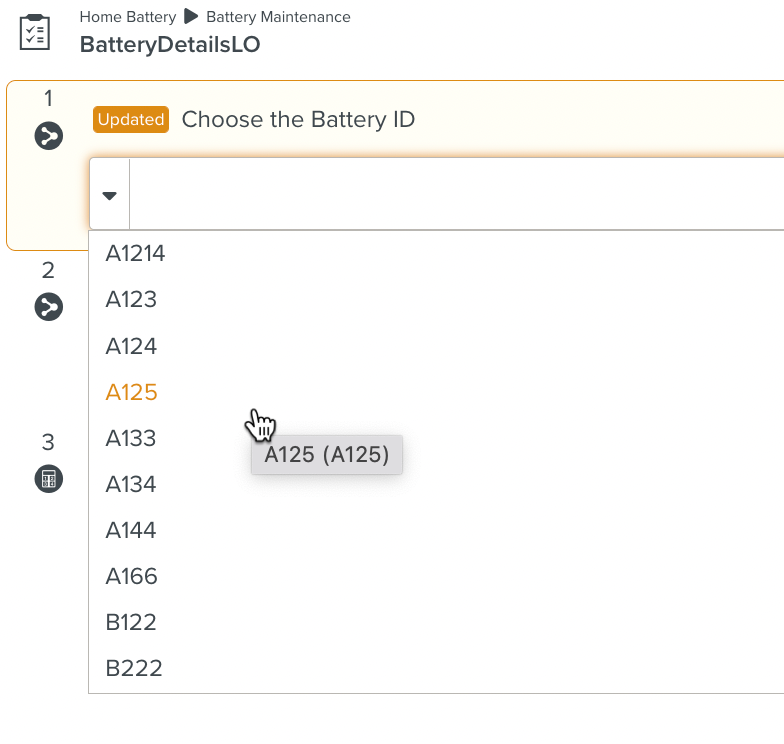Click the orange Updated badge

pyautogui.click(x=131, y=120)
